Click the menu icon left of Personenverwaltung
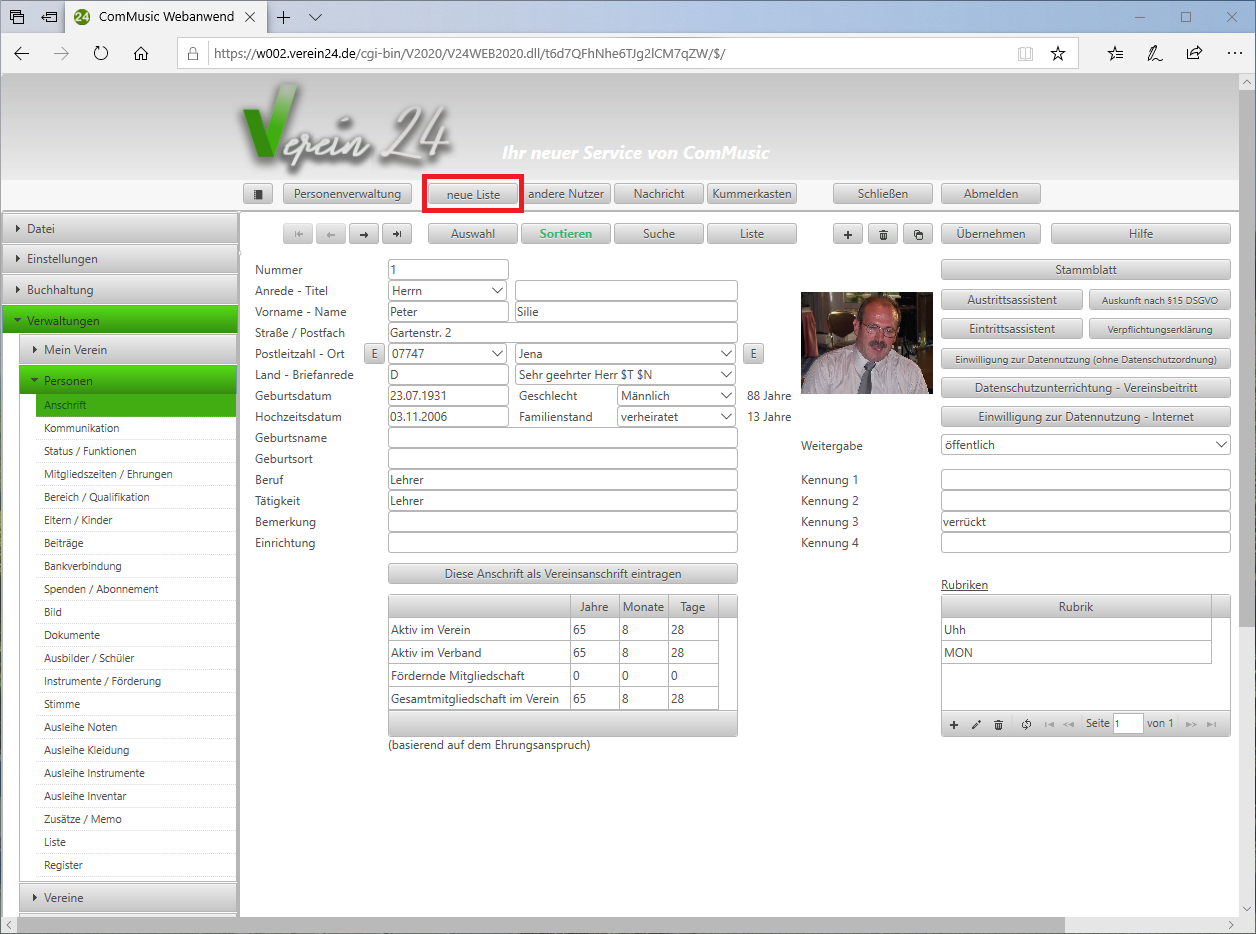The height and width of the screenshot is (934, 1256). (258, 194)
